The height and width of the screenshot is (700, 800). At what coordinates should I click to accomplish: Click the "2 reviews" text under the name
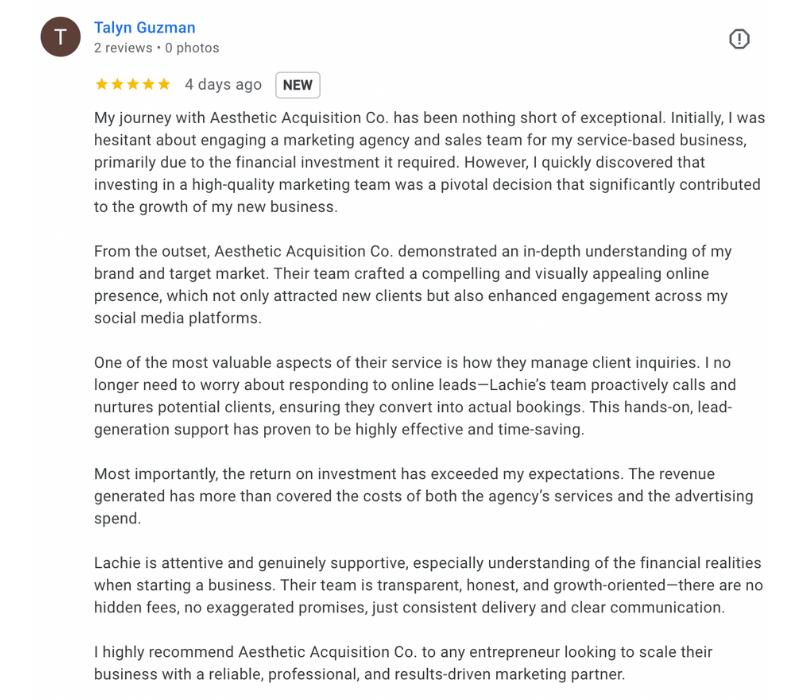pos(123,48)
